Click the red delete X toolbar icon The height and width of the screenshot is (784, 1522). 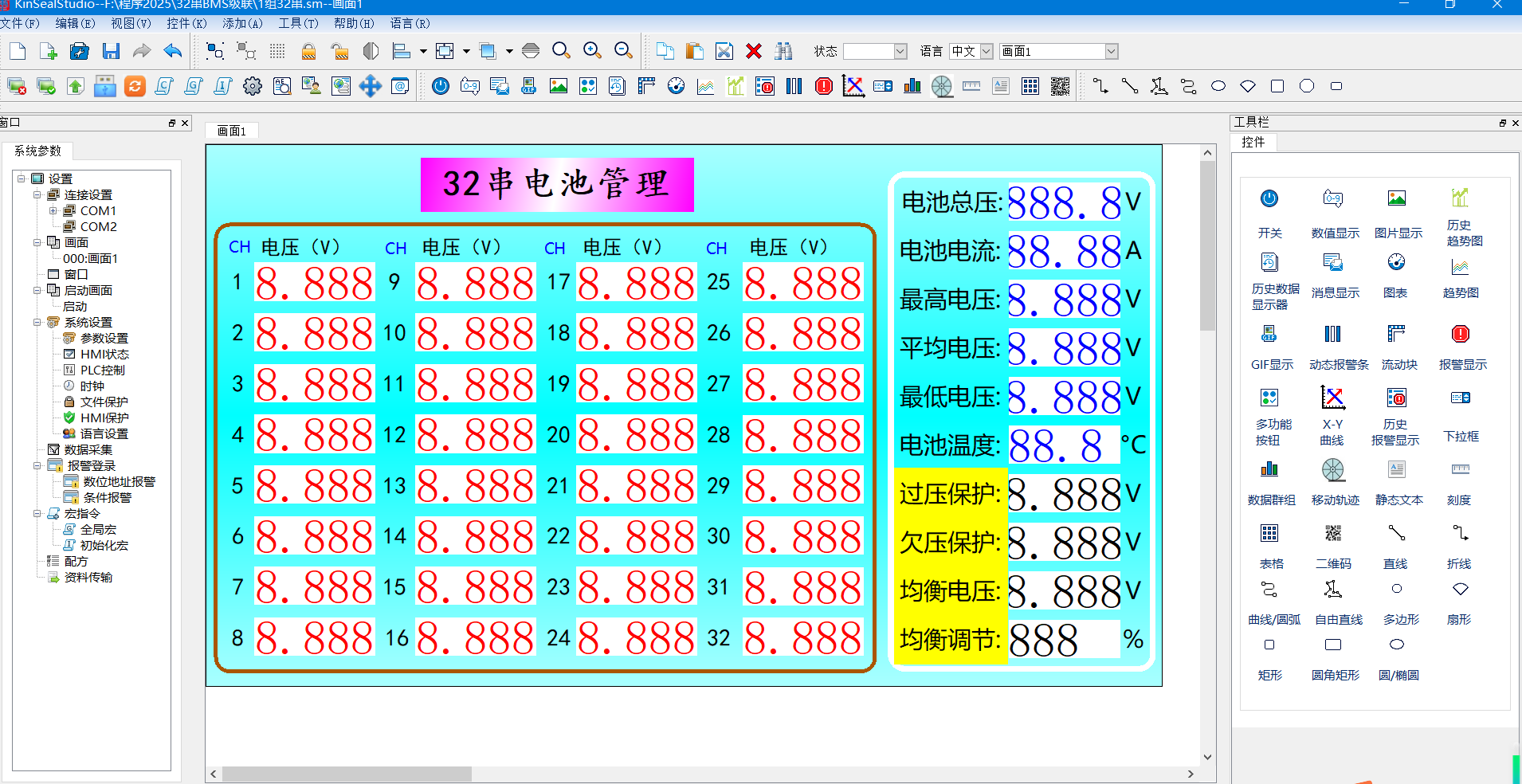(x=754, y=50)
